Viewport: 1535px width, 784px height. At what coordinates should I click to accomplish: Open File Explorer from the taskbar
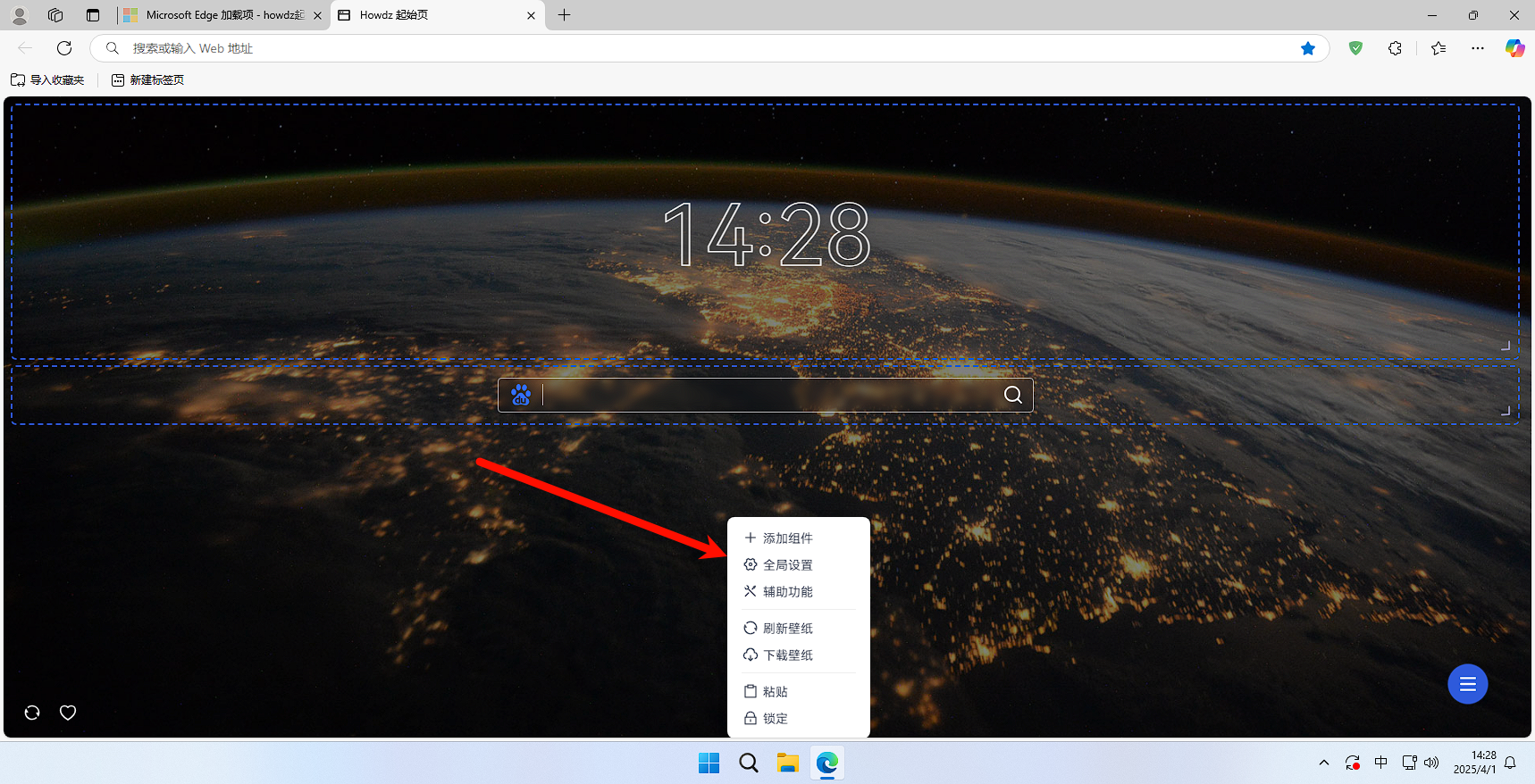(x=788, y=763)
